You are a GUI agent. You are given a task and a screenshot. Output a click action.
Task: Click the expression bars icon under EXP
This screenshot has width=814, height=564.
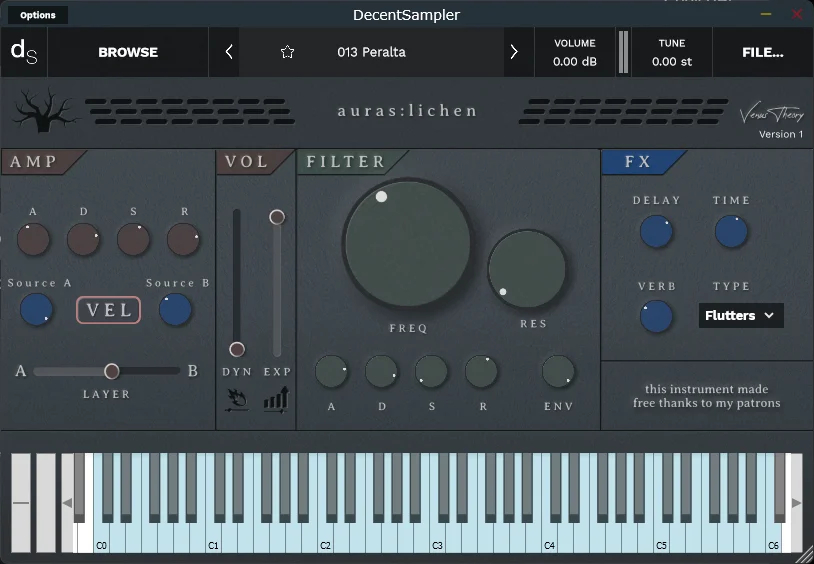276,400
